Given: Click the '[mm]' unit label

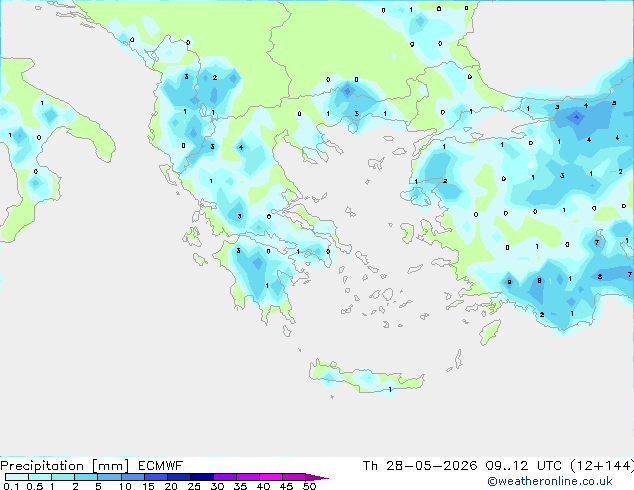Looking at the screenshot, I should click(110, 466).
